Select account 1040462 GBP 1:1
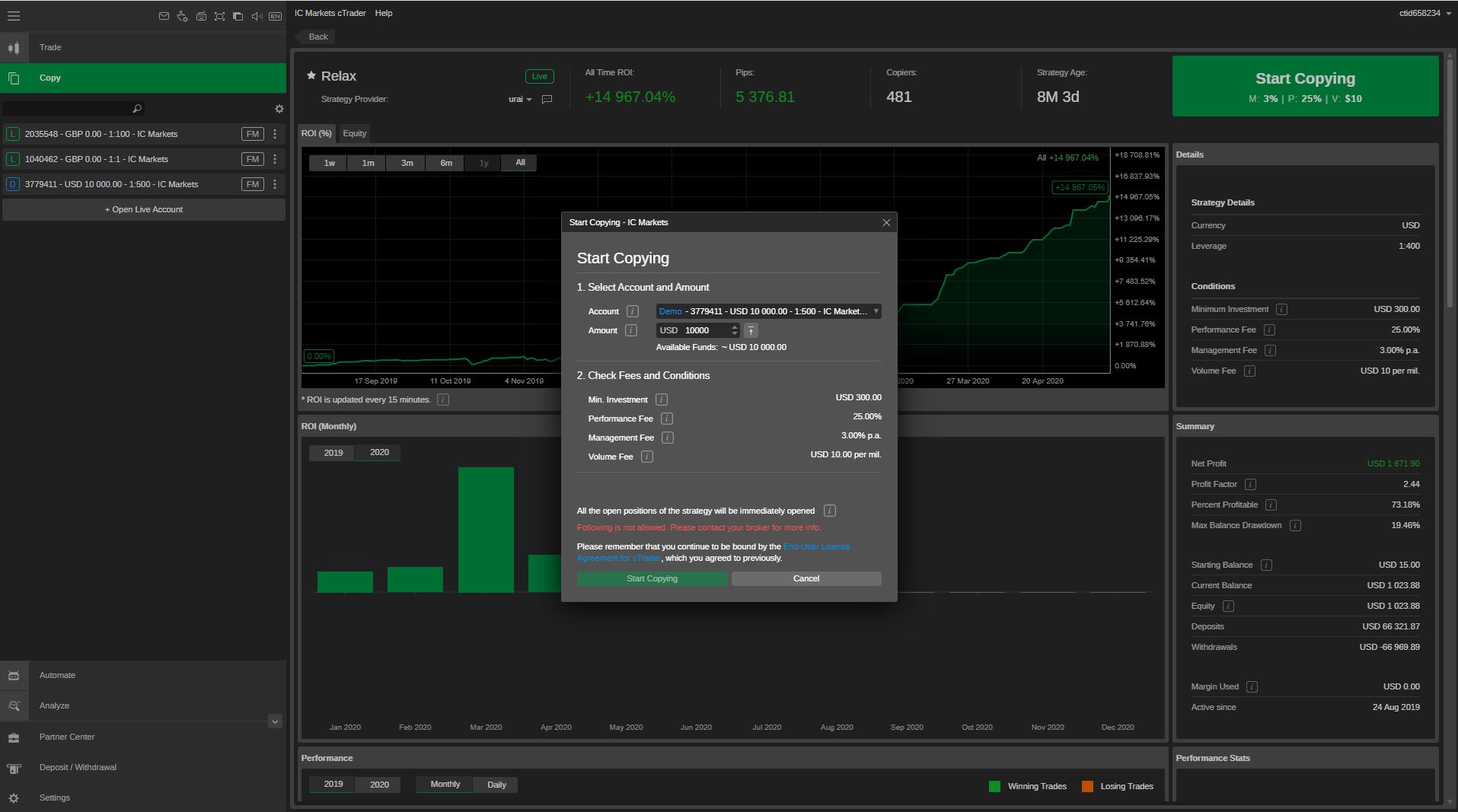 pos(122,159)
